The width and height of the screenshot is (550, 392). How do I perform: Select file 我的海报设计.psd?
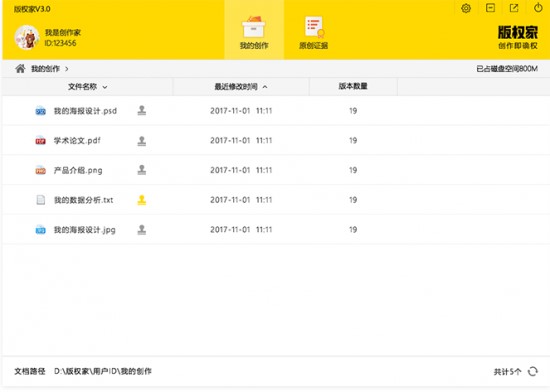(x=85, y=111)
